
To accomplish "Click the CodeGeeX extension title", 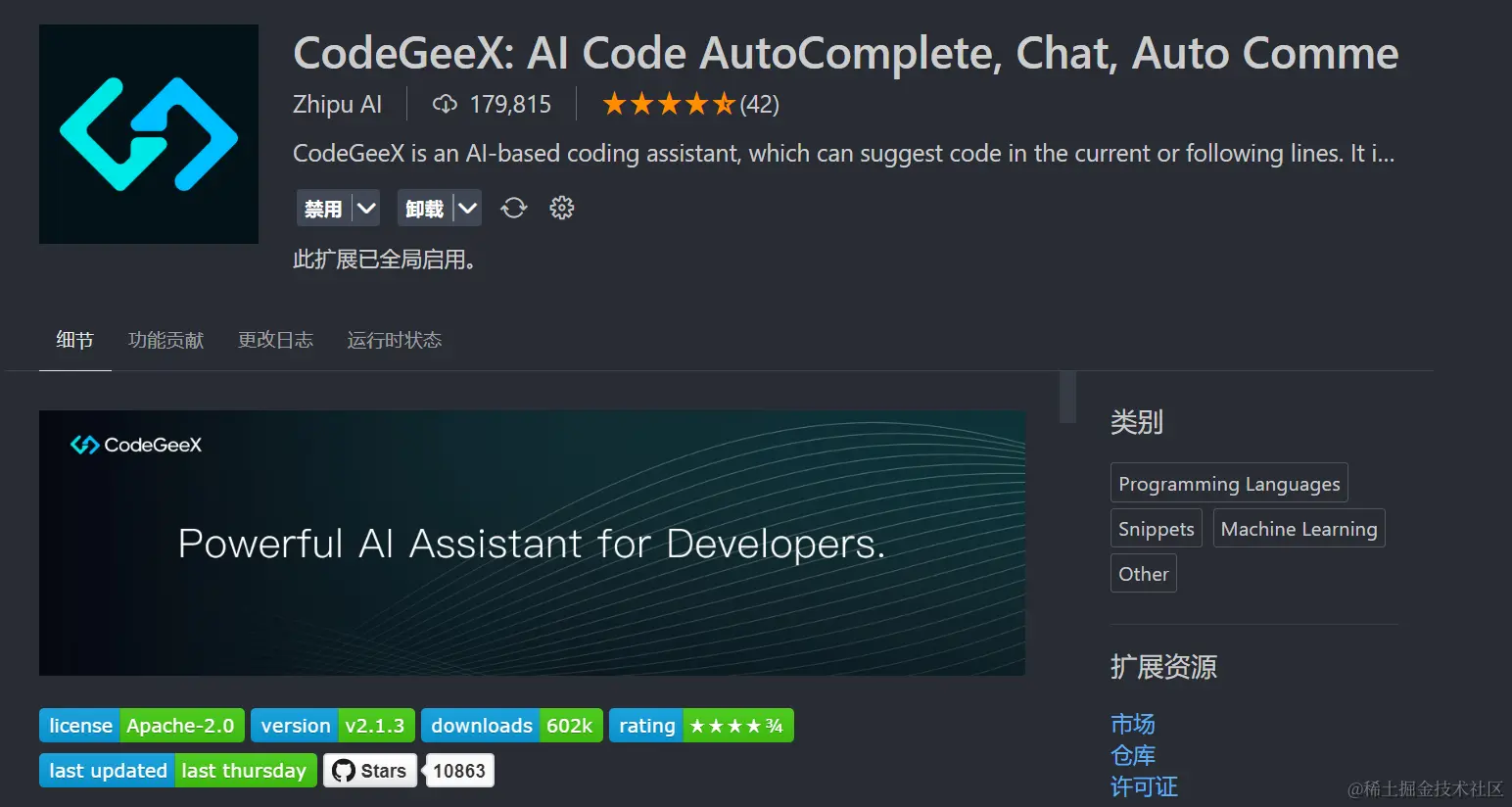I will click(x=846, y=53).
